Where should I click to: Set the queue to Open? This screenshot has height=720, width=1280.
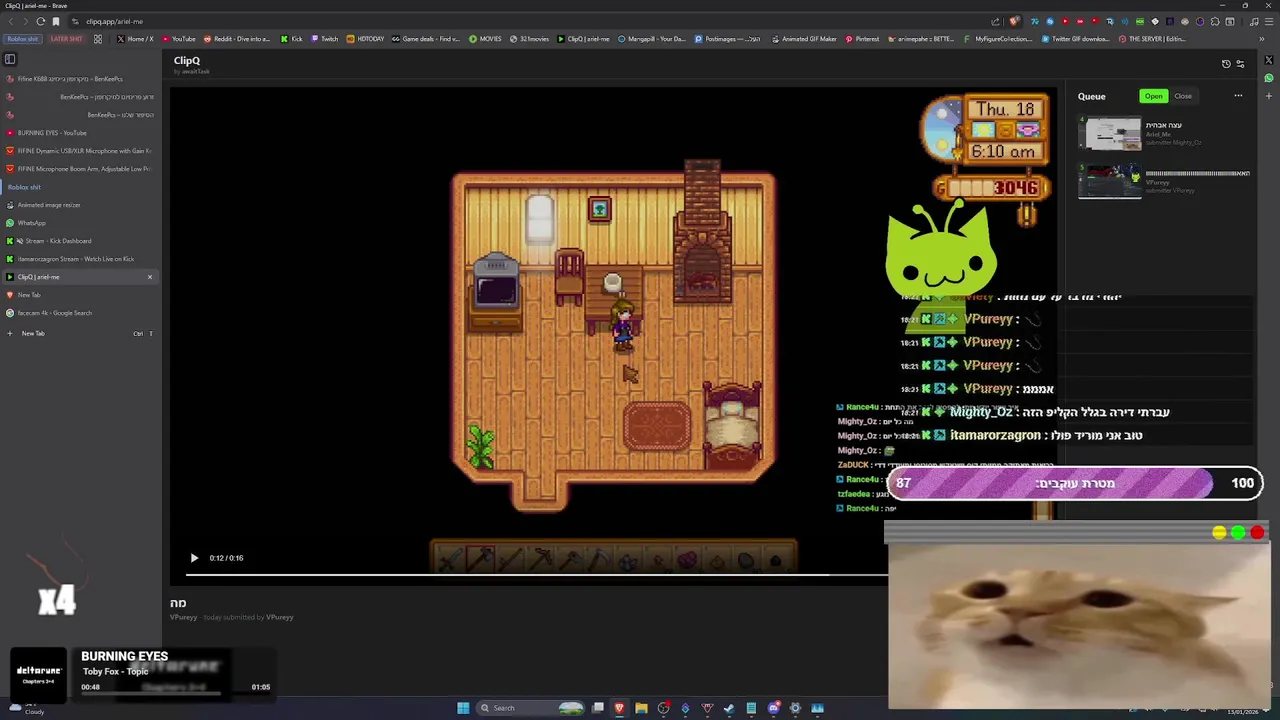pyautogui.click(x=1153, y=96)
